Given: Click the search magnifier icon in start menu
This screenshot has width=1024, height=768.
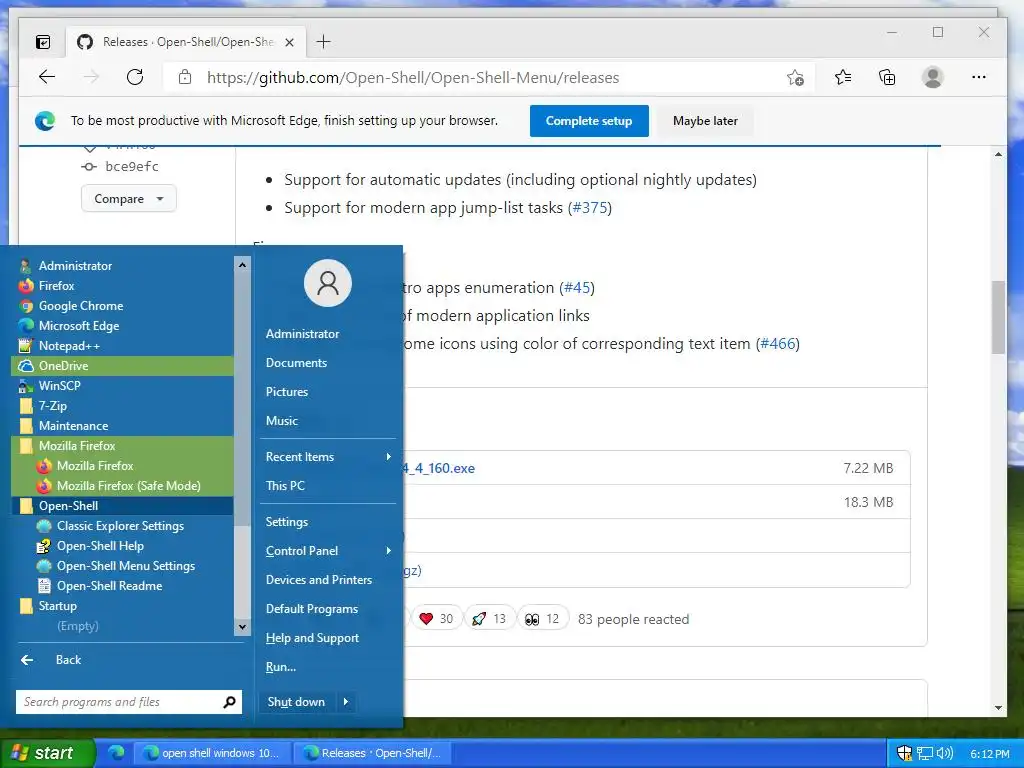Looking at the screenshot, I should tap(229, 702).
